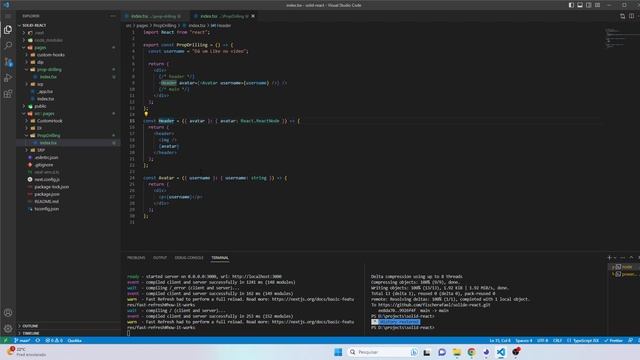
Task: Expand the CustomHook folder
Action: point(69,121)
